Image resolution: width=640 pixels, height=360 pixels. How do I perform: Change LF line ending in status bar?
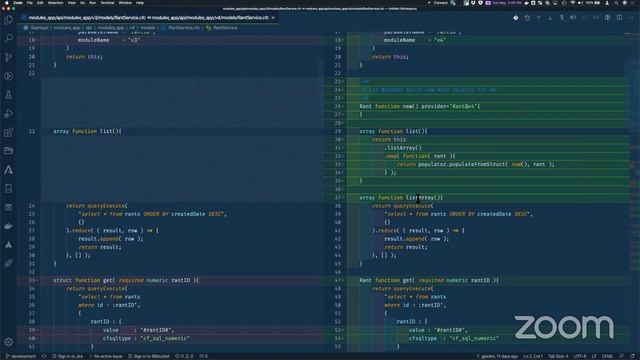(594, 356)
